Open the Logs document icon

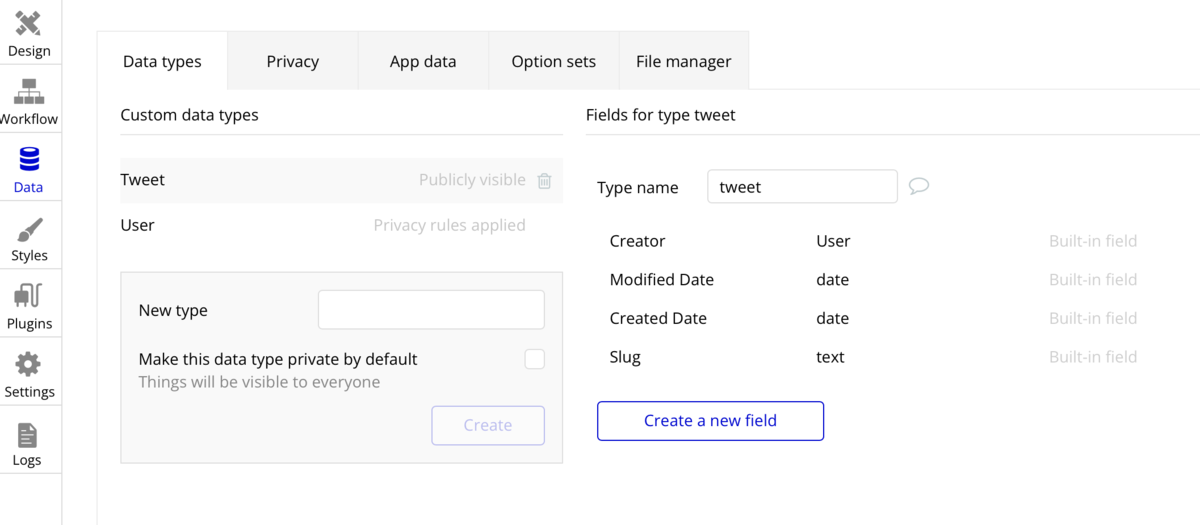click(x=27, y=435)
